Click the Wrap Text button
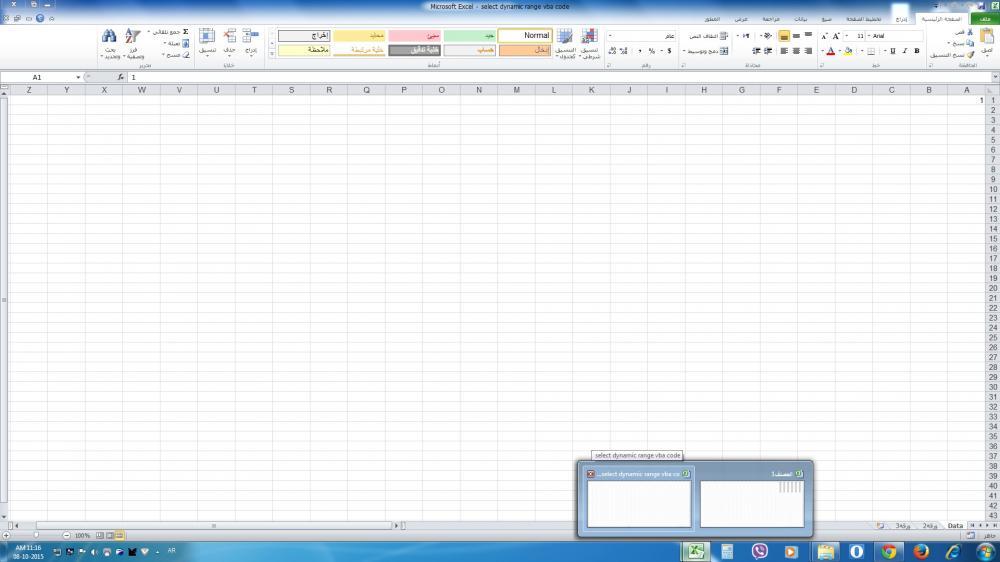Screen dimensions: 1000x562 pyautogui.click(x=709, y=36)
